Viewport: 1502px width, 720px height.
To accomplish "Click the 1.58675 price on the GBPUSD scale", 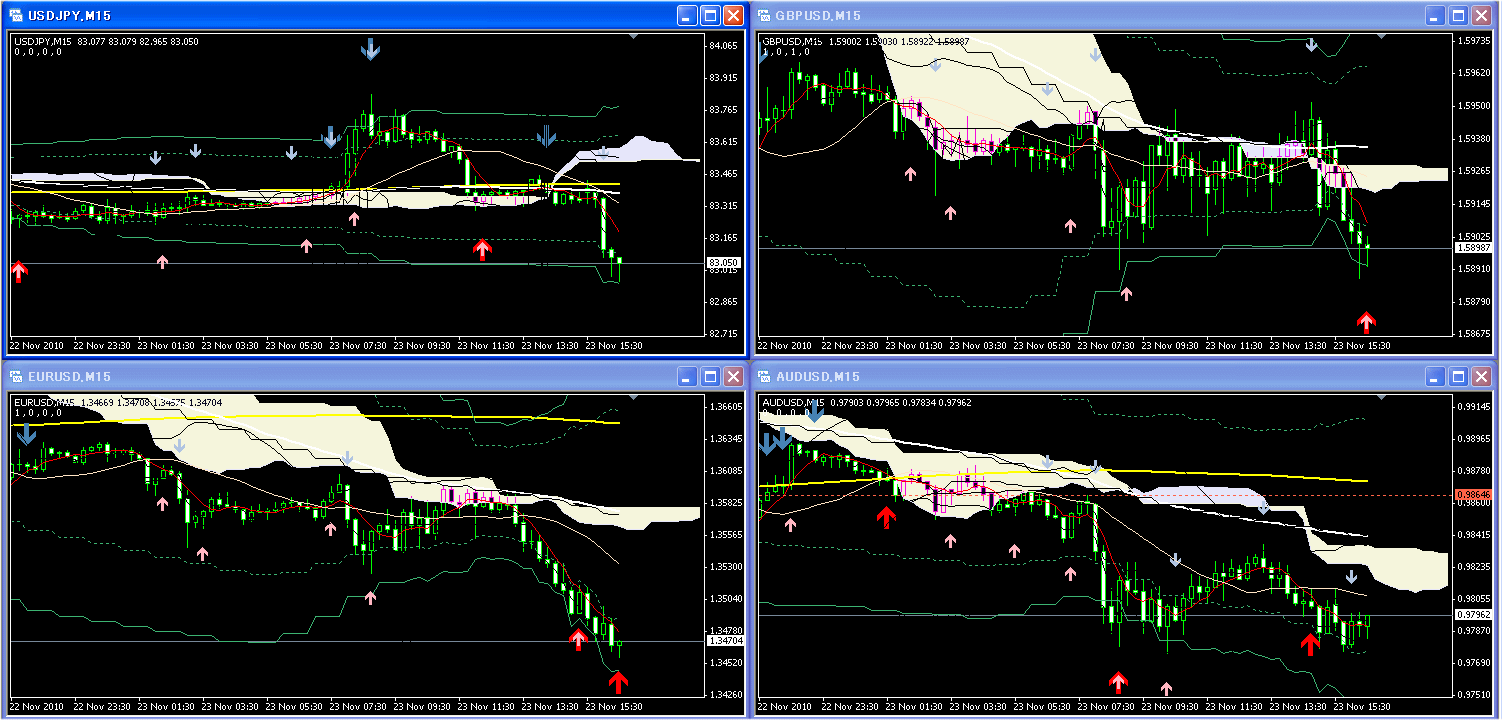I will point(1475,334).
